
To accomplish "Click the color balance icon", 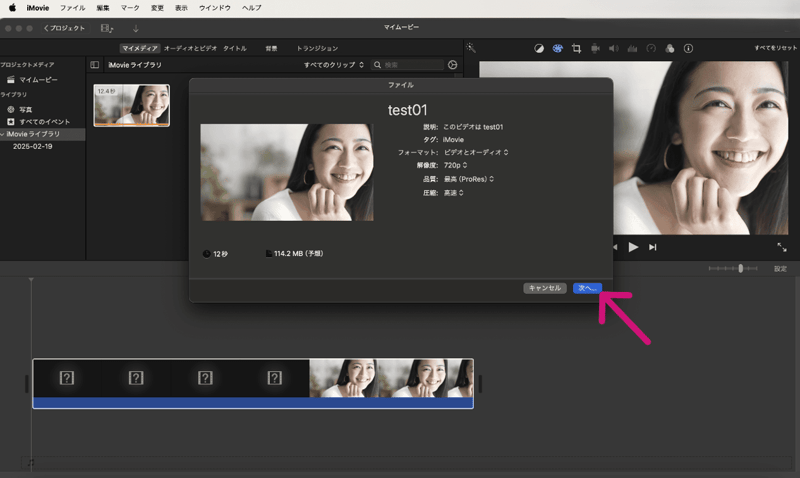I will point(539,48).
